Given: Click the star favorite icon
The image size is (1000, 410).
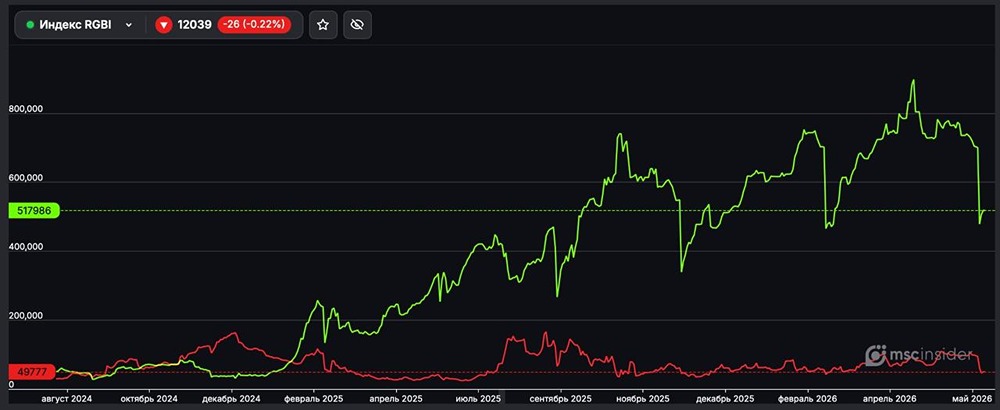Looking at the screenshot, I should tap(323, 25).
